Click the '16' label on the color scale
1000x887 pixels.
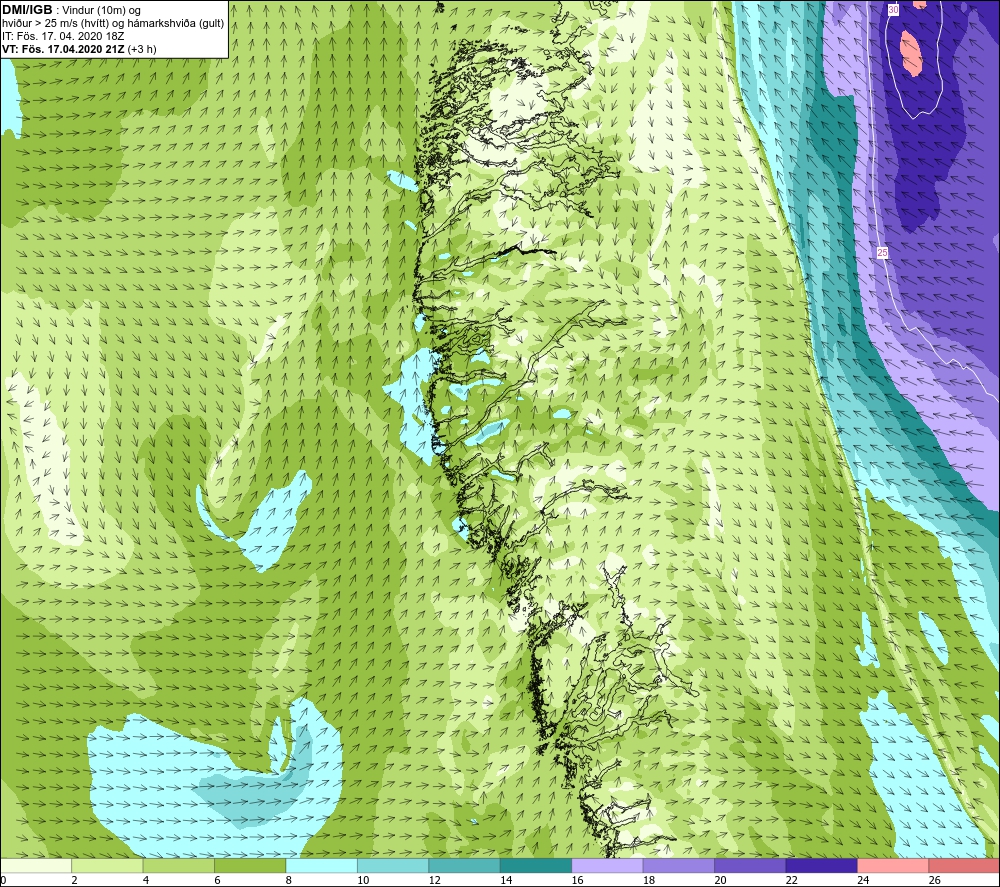click(577, 880)
